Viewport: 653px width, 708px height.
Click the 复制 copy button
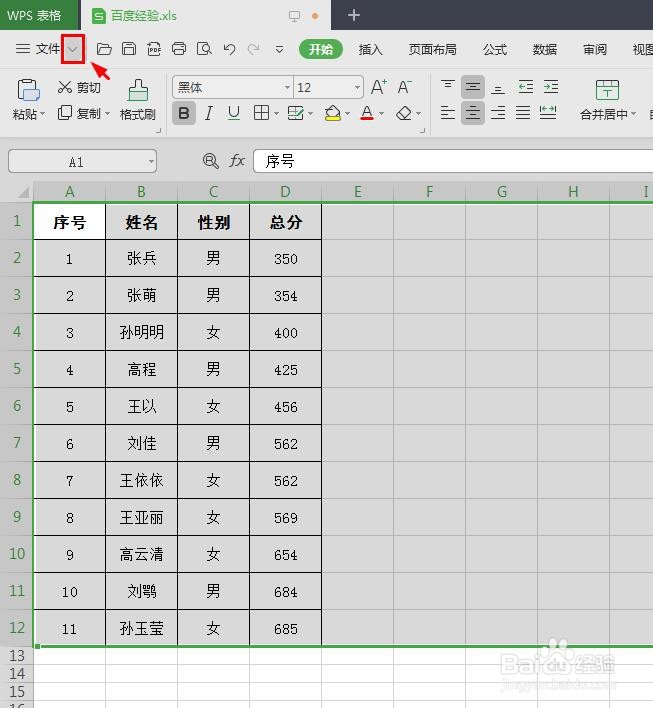tap(79, 113)
